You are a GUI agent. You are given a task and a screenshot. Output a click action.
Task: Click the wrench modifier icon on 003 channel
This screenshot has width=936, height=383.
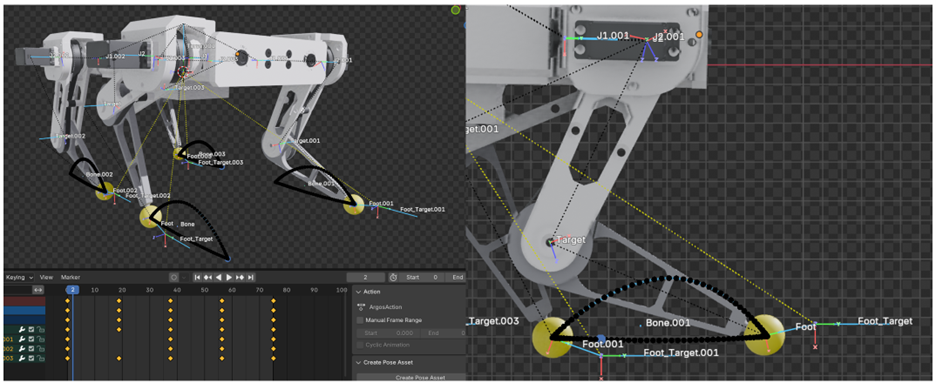click(x=22, y=358)
